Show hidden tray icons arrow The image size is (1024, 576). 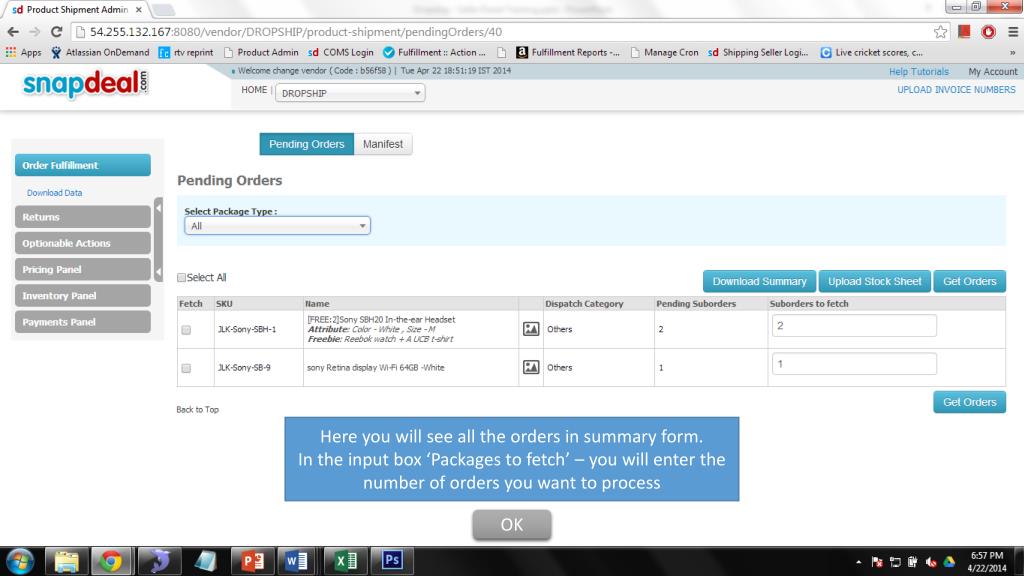pos(858,562)
